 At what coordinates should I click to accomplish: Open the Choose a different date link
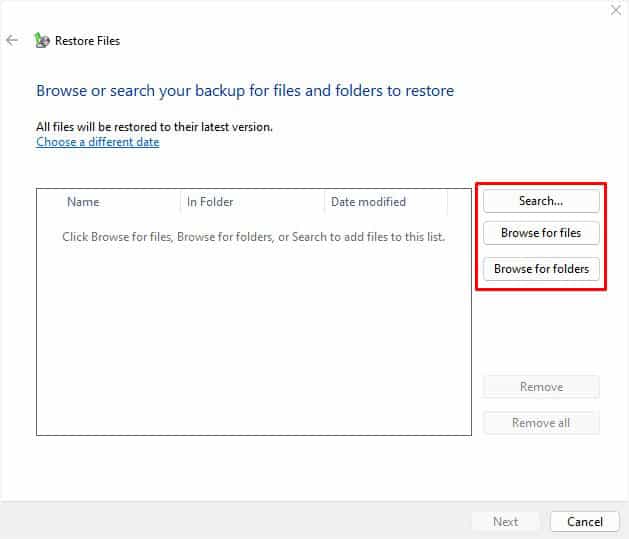pos(98,142)
